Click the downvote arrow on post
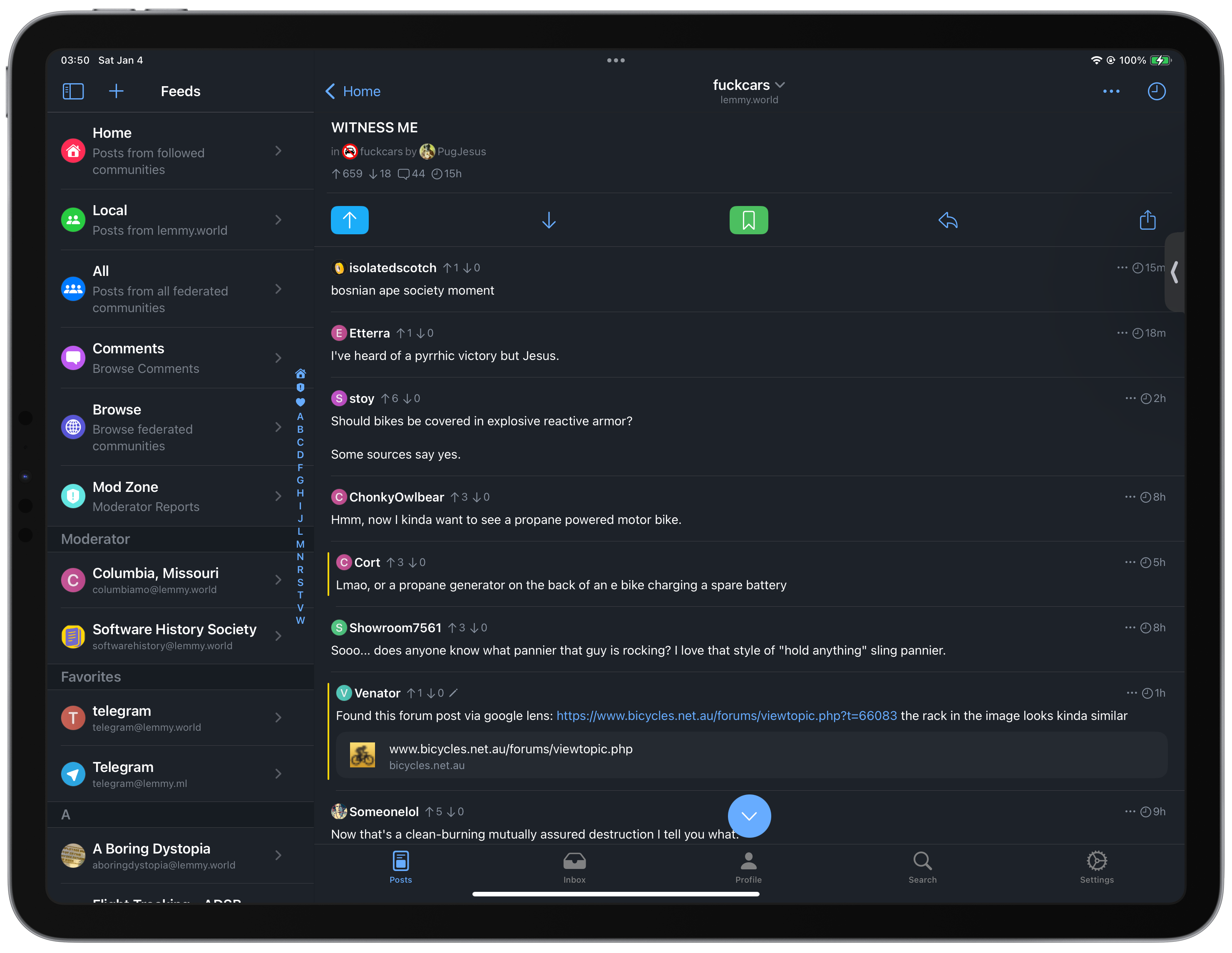The width and height of the screenshot is (1232, 953). (x=548, y=220)
